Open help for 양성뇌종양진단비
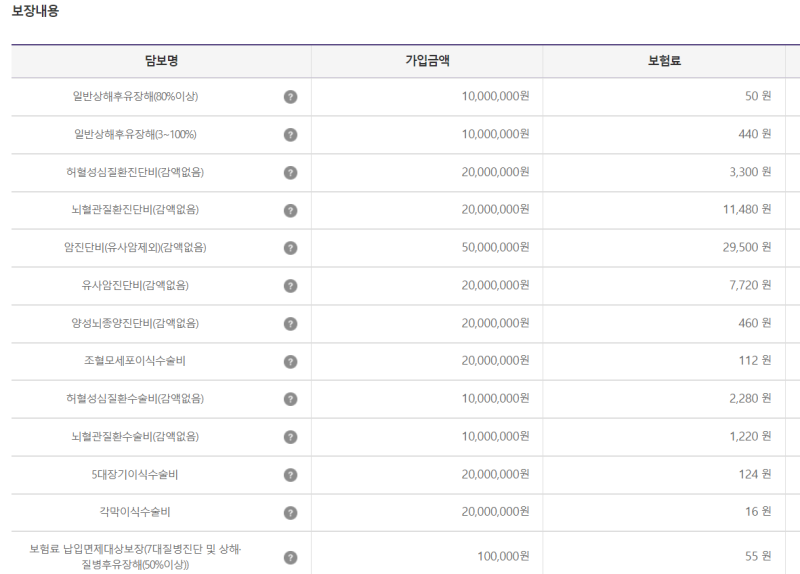The height and width of the screenshot is (574, 800). tap(290, 323)
